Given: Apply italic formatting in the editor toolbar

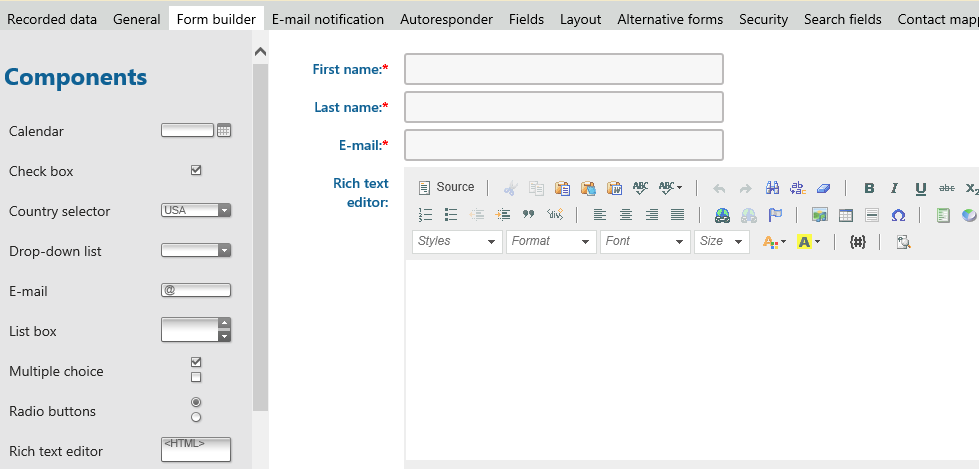Looking at the screenshot, I should coord(894,188).
